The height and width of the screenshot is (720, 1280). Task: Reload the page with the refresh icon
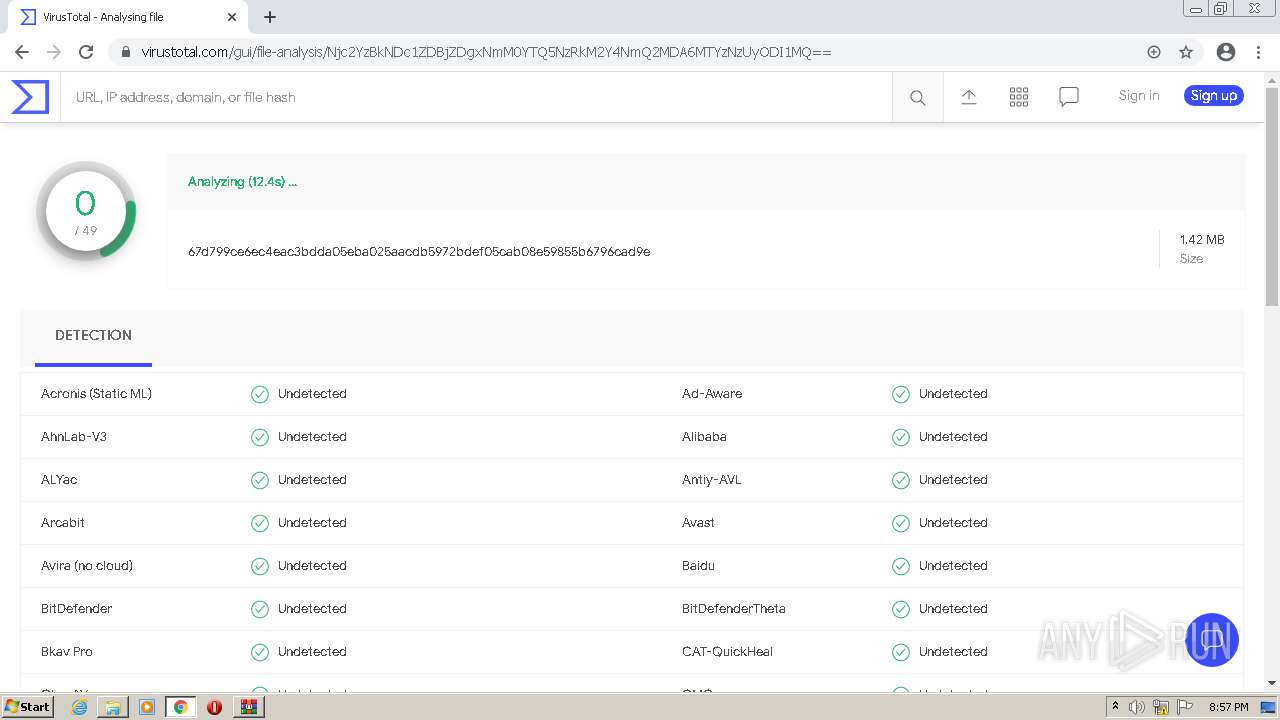coord(86,52)
